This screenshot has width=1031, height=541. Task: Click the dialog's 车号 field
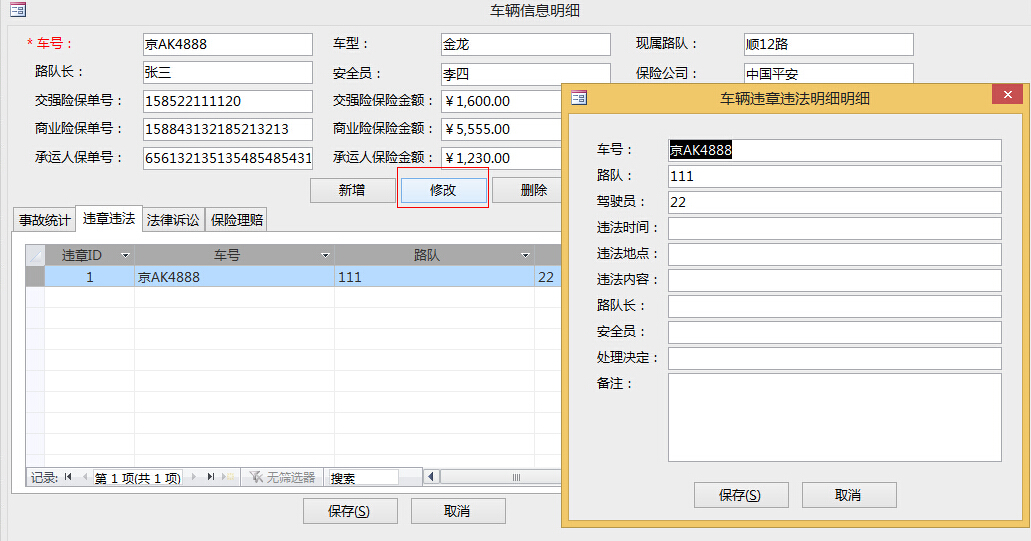834,150
